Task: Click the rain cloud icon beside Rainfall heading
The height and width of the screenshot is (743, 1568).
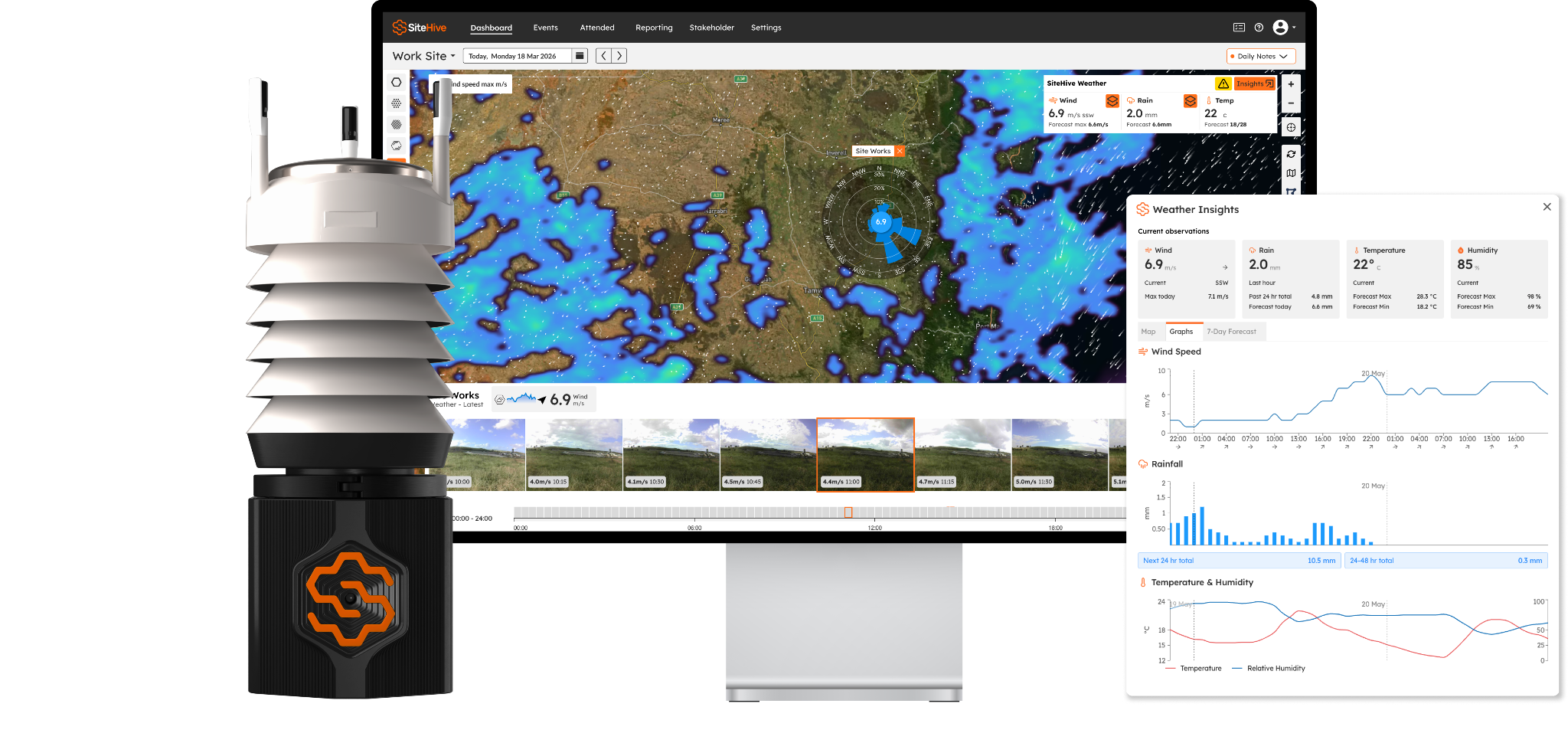Action: point(1143,464)
